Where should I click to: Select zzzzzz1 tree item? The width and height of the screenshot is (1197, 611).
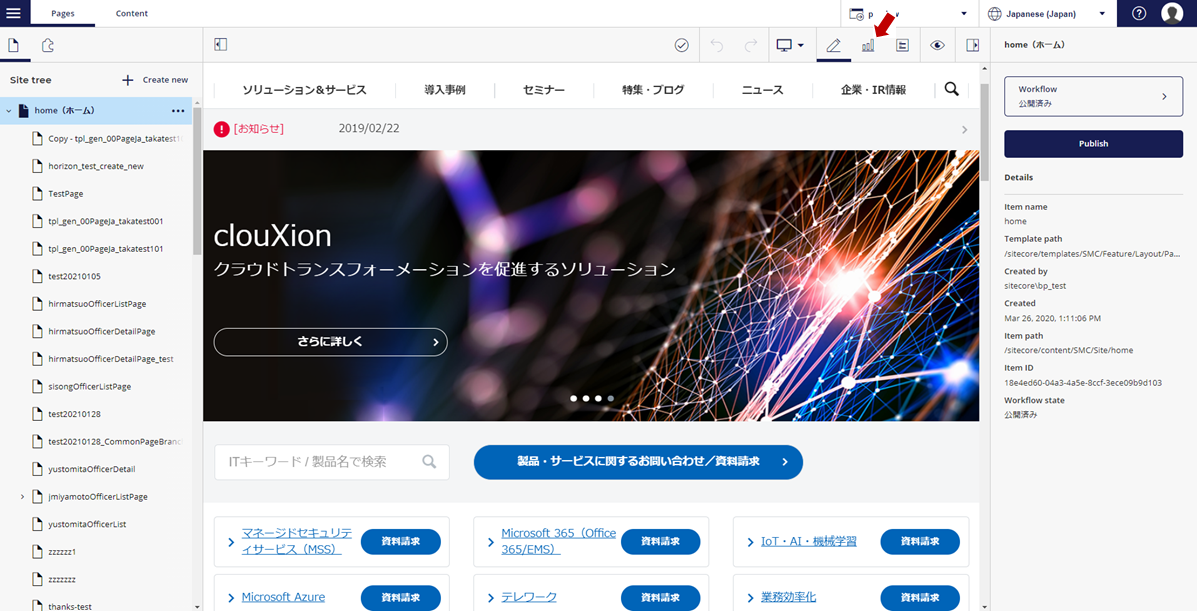62,551
